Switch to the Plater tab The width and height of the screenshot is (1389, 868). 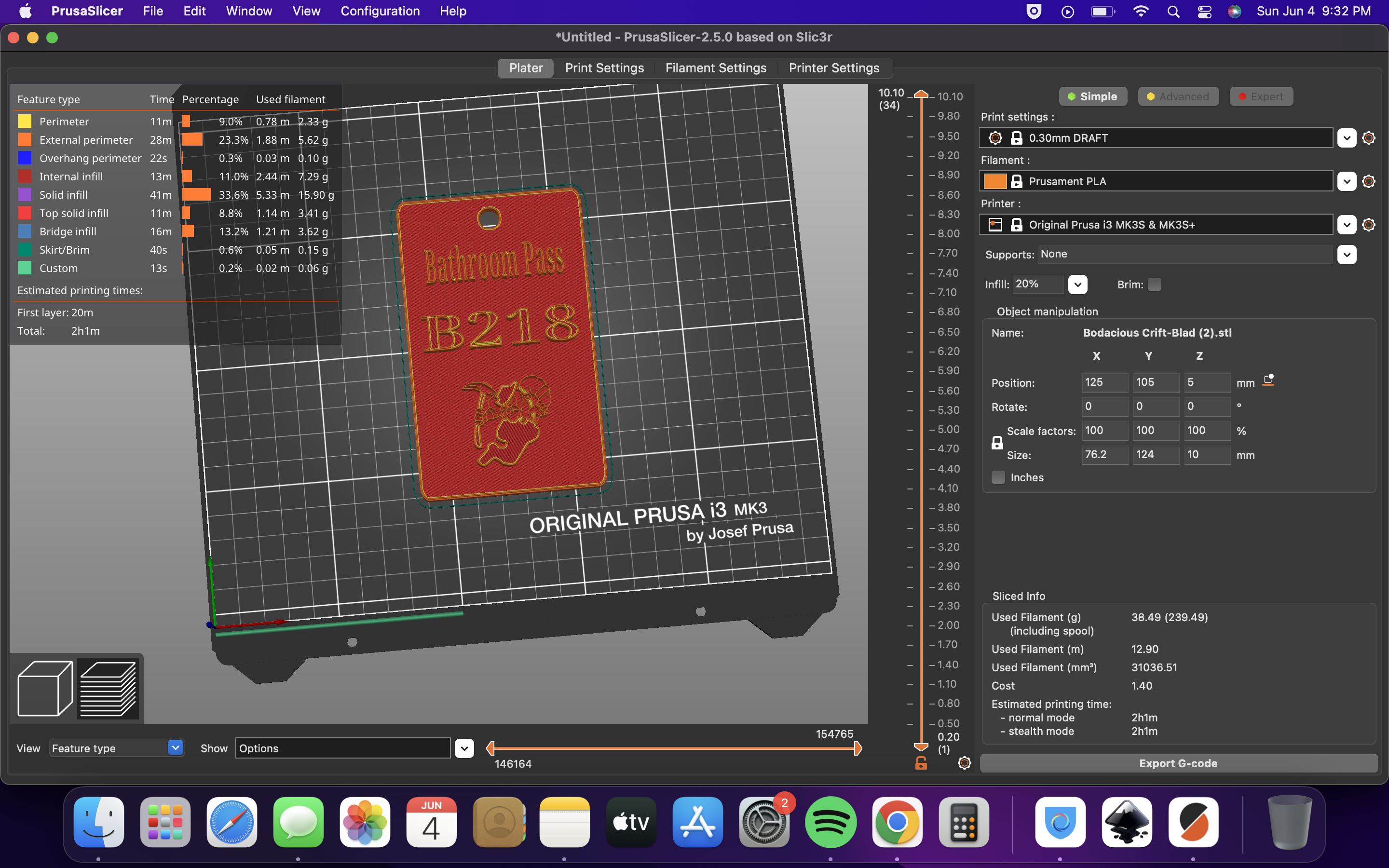[x=526, y=68]
